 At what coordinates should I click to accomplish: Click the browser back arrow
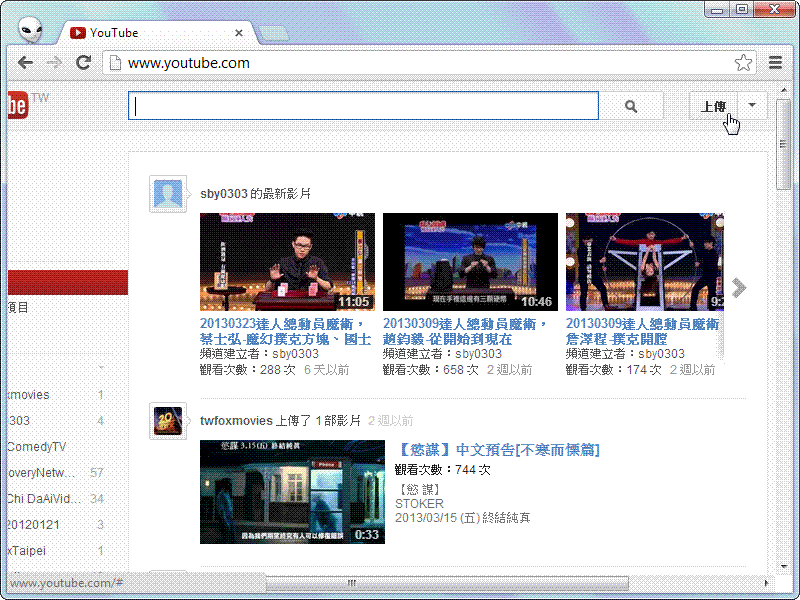coord(25,63)
